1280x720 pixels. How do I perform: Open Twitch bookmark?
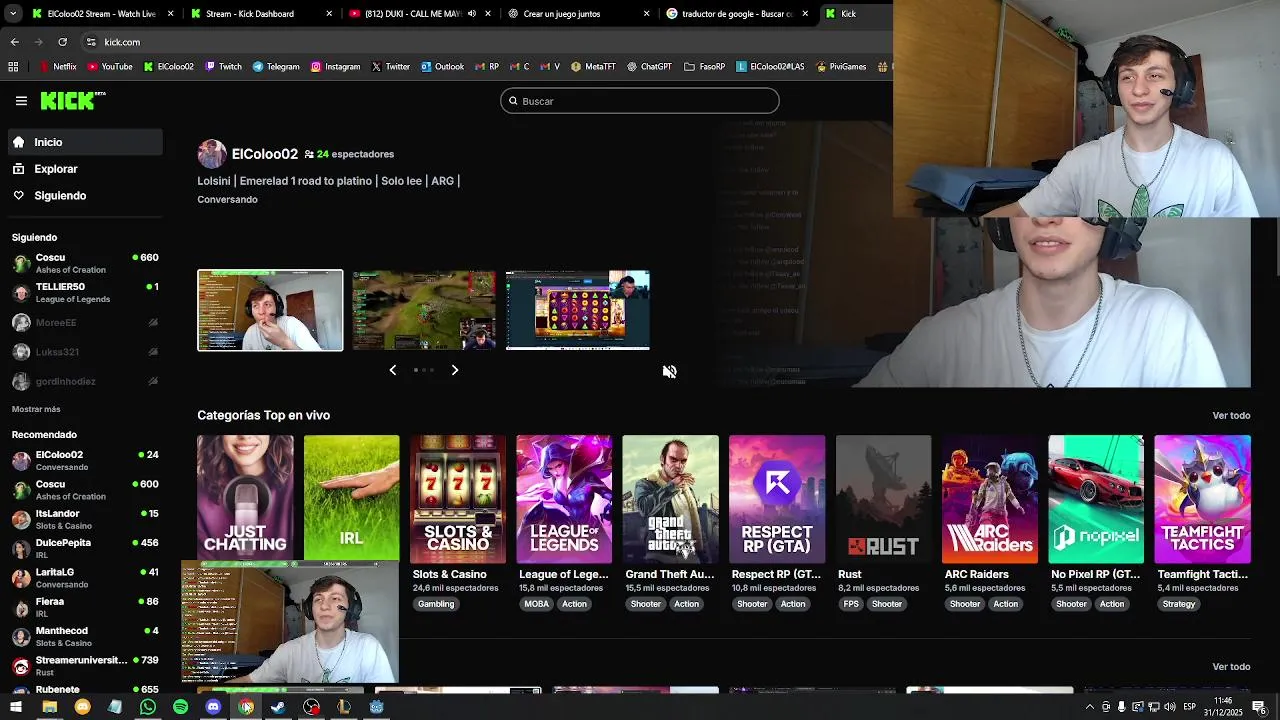(x=223, y=67)
